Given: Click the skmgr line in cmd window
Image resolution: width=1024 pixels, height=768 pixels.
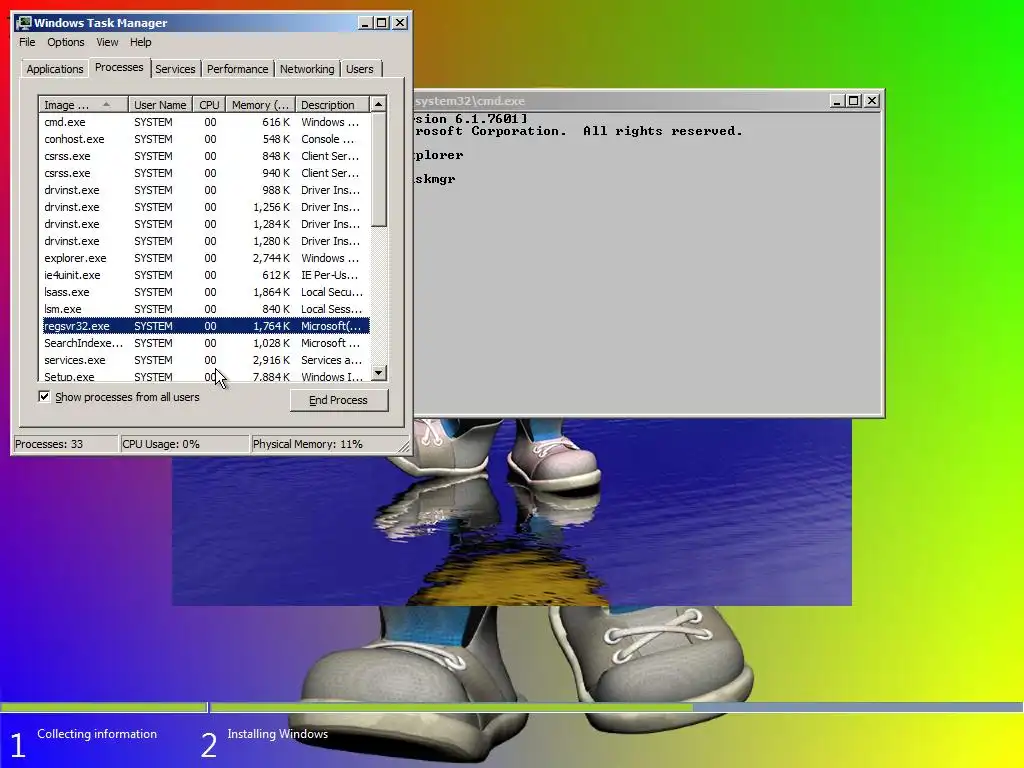Looking at the screenshot, I should 434,179.
